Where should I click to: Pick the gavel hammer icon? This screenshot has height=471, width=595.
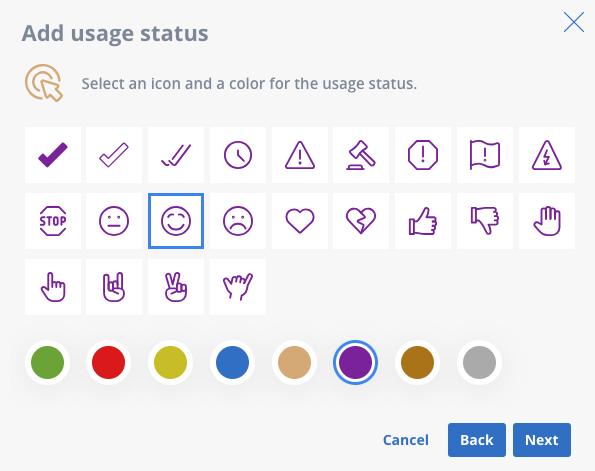click(361, 155)
